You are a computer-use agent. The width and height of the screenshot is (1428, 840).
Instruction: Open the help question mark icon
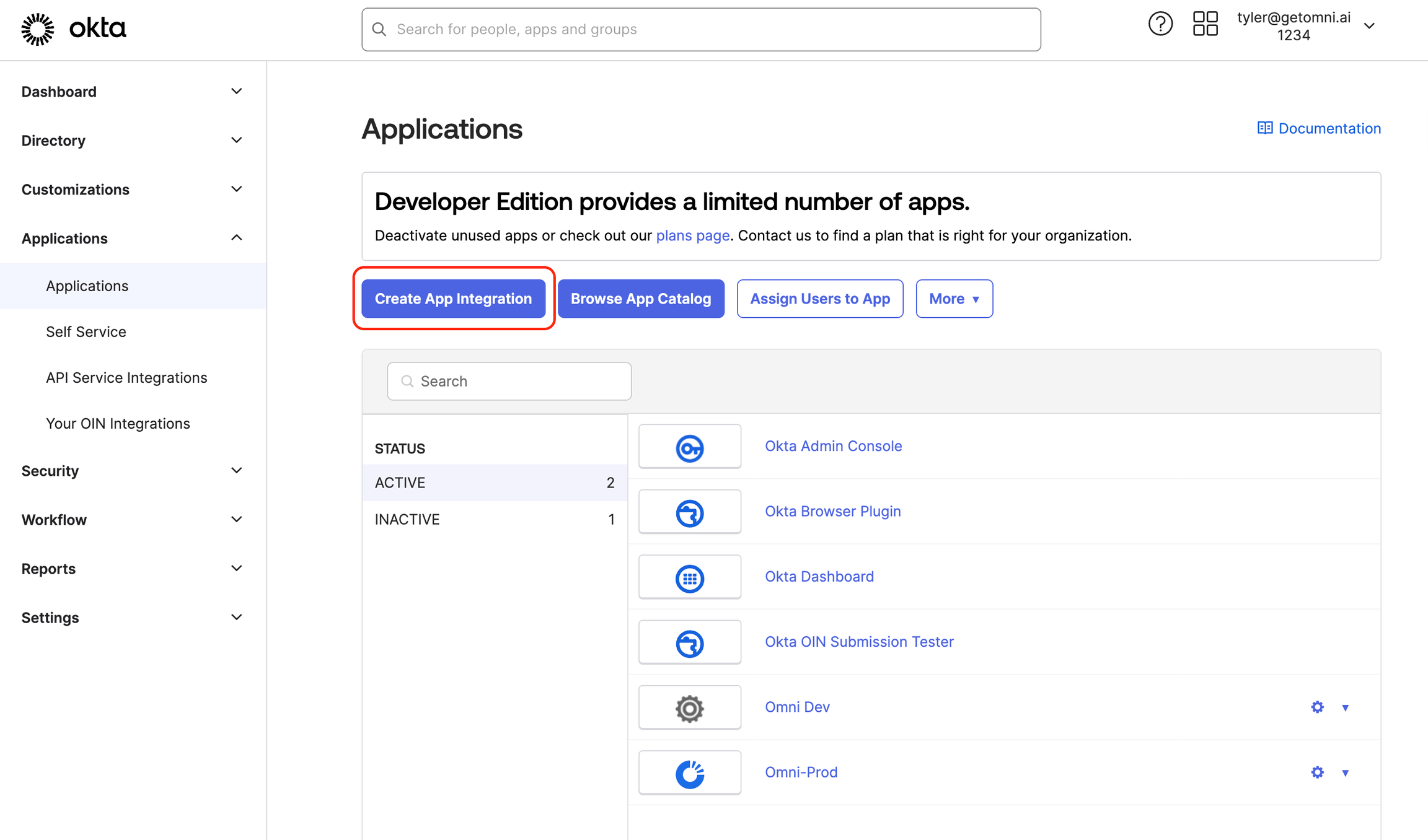point(1160,24)
